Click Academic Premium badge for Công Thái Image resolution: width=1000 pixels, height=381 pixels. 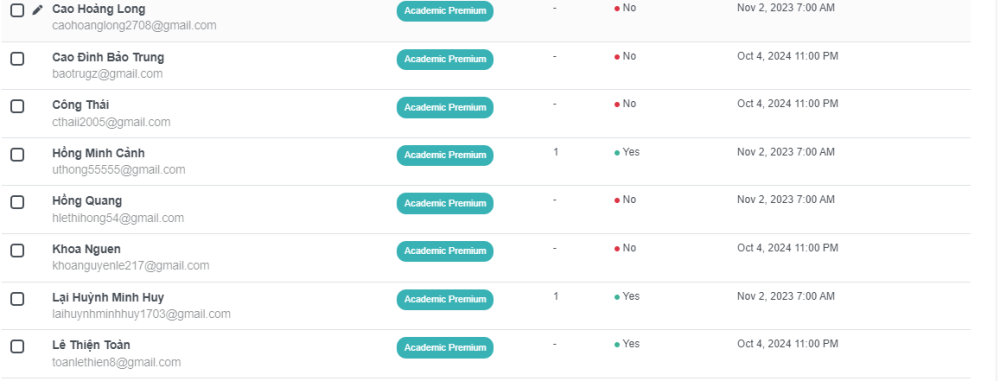445,107
